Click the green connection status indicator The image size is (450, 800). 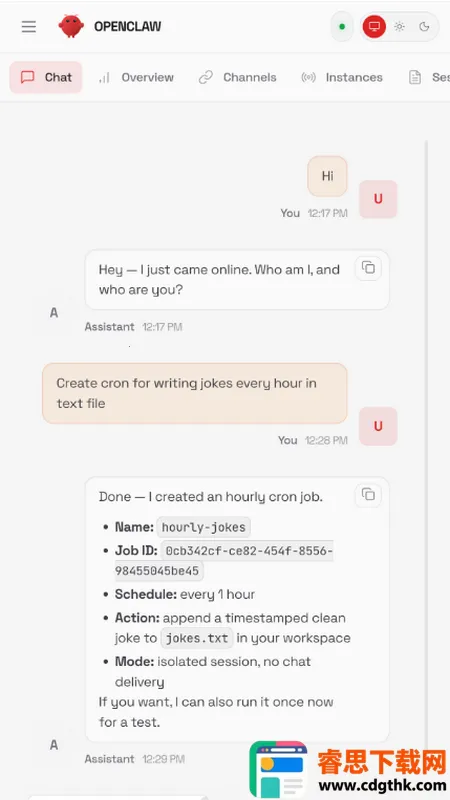coord(342,27)
